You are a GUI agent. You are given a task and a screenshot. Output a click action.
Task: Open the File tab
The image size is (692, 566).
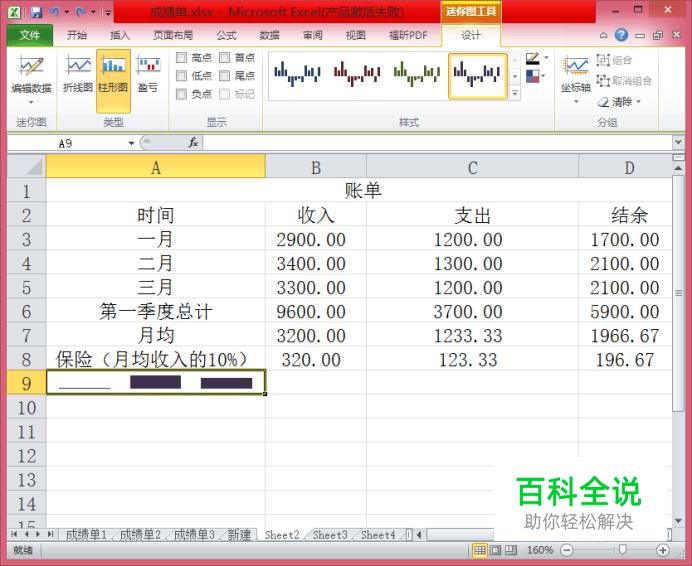pyautogui.click(x=30, y=35)
